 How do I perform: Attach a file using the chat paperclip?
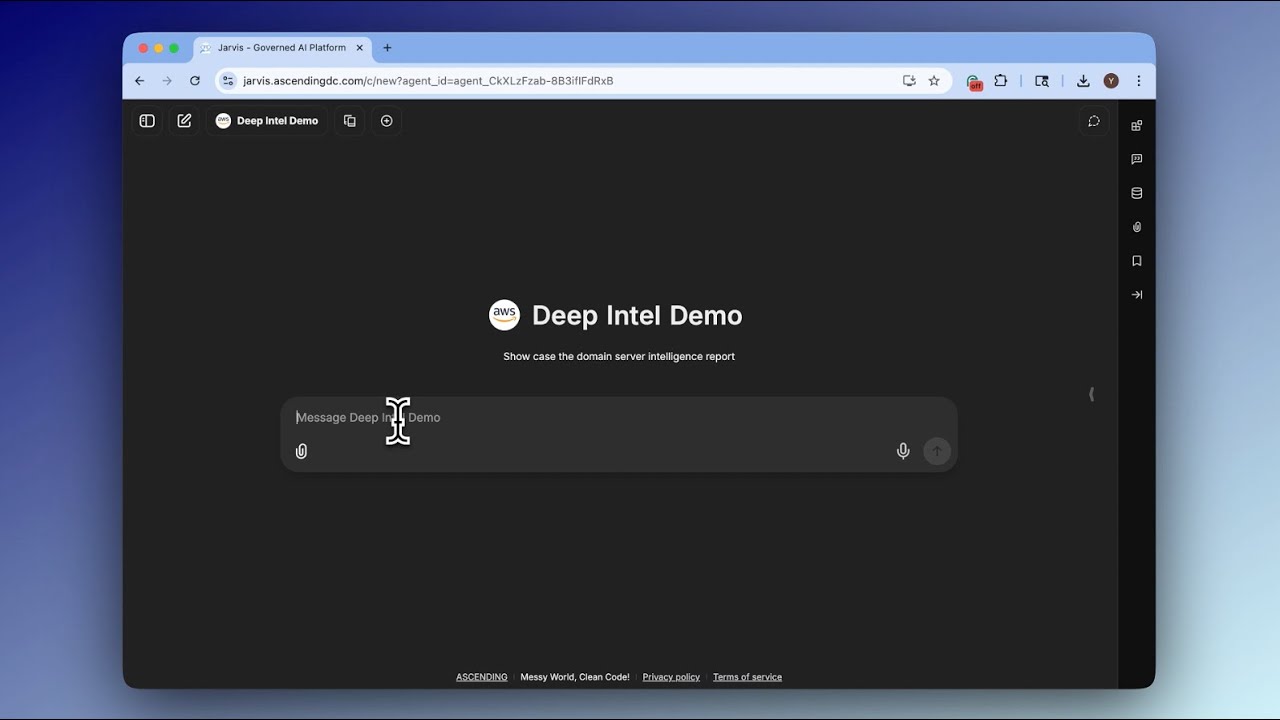click(301, 452)
